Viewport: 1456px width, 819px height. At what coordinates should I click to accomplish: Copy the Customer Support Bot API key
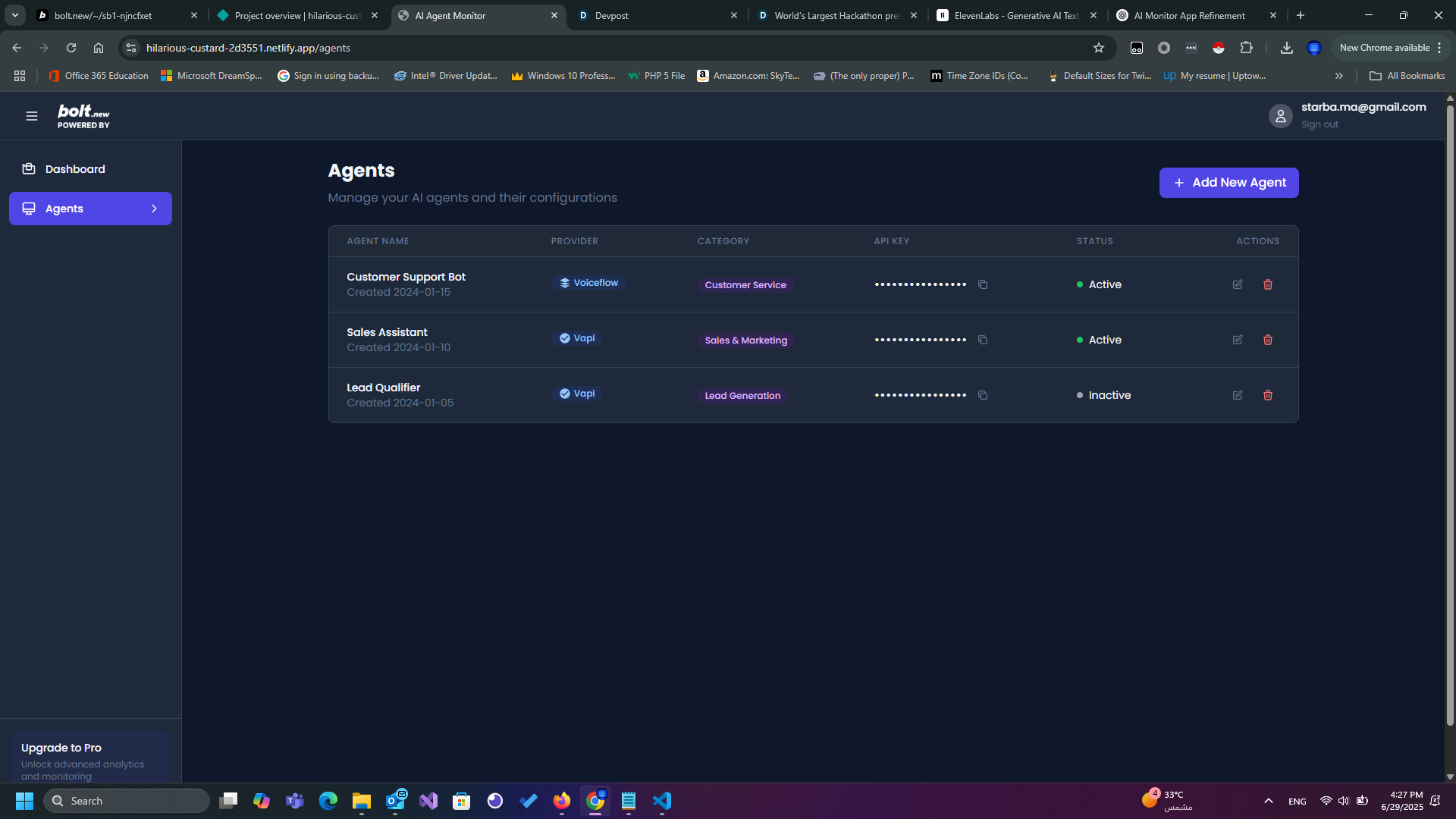(983, 284)
